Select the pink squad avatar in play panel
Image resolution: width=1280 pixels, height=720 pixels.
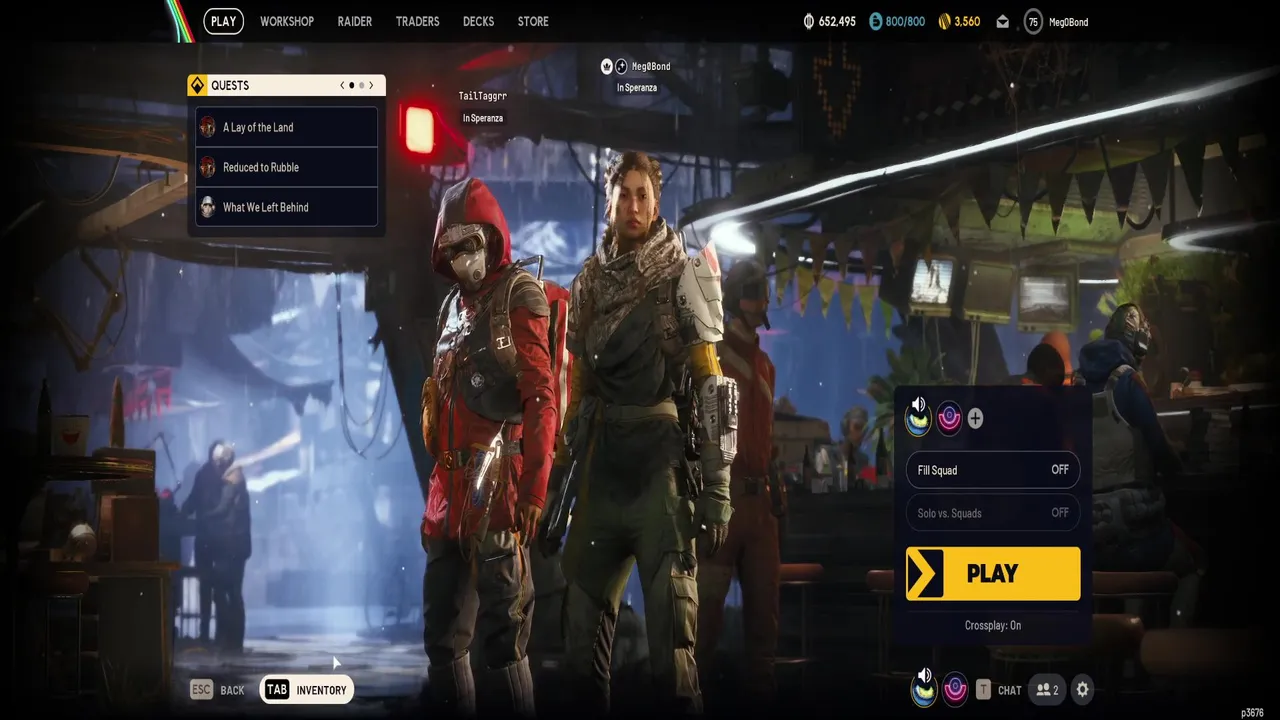[948, 418]
